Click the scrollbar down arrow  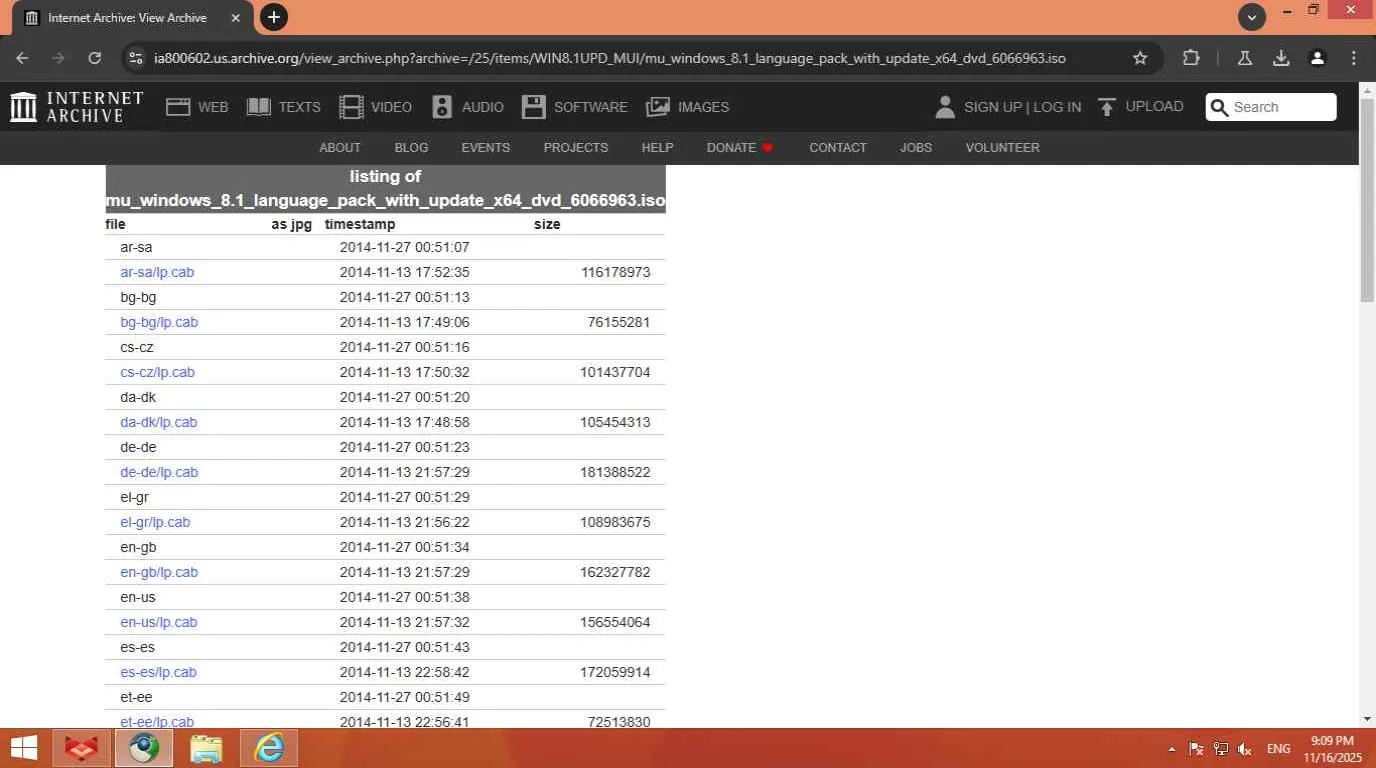click(1367, 719)
